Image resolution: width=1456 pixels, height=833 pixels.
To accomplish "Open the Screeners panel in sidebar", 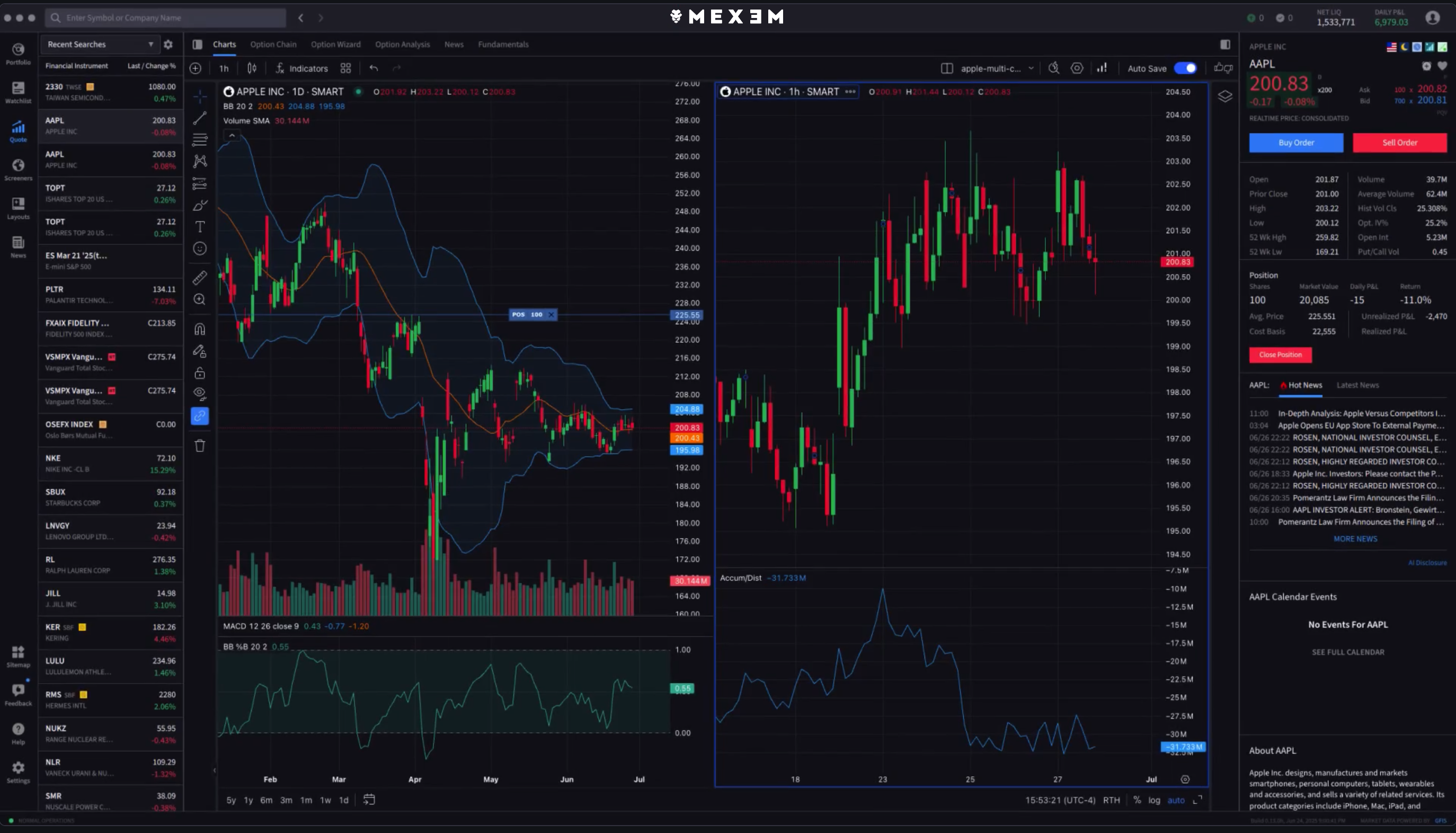I will click(17, 170).
